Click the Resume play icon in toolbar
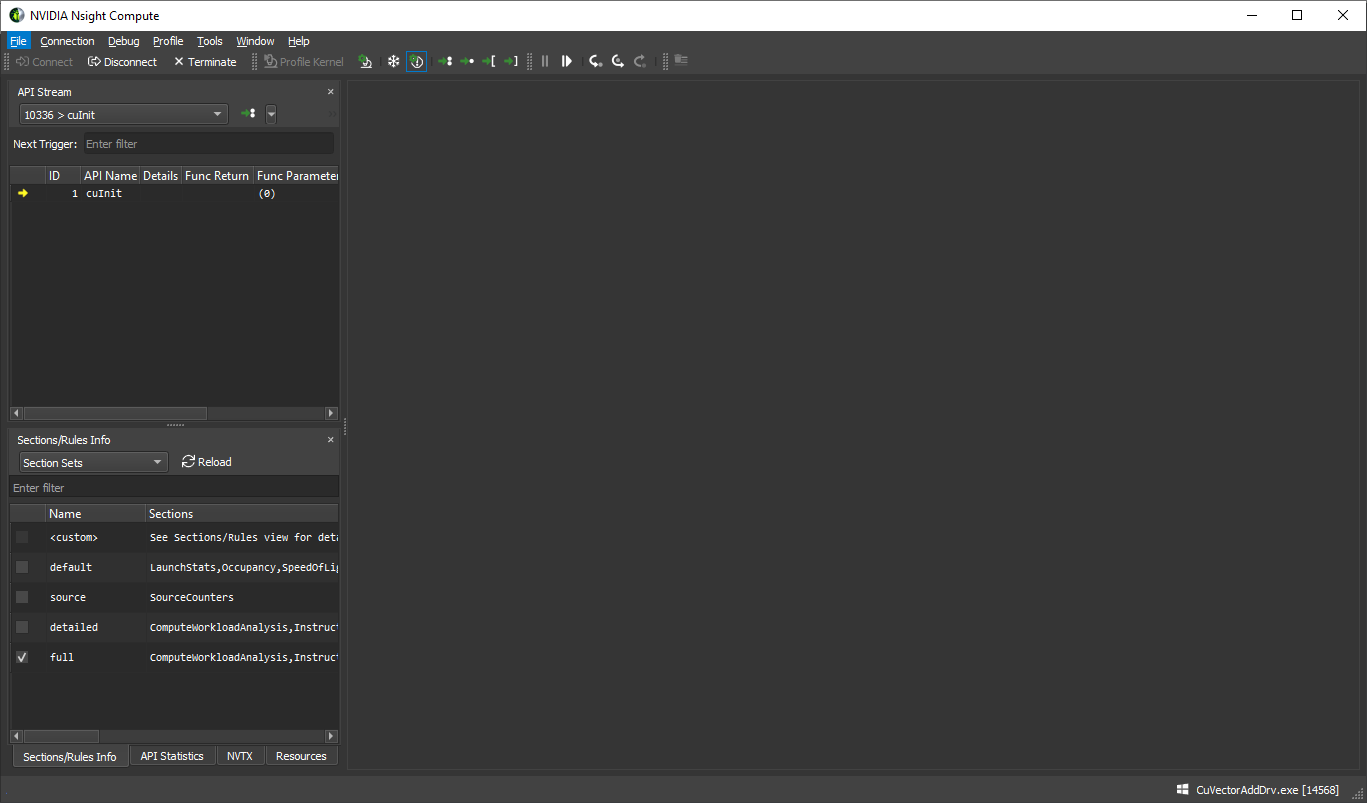1367x803 pixels. [567, 62]
